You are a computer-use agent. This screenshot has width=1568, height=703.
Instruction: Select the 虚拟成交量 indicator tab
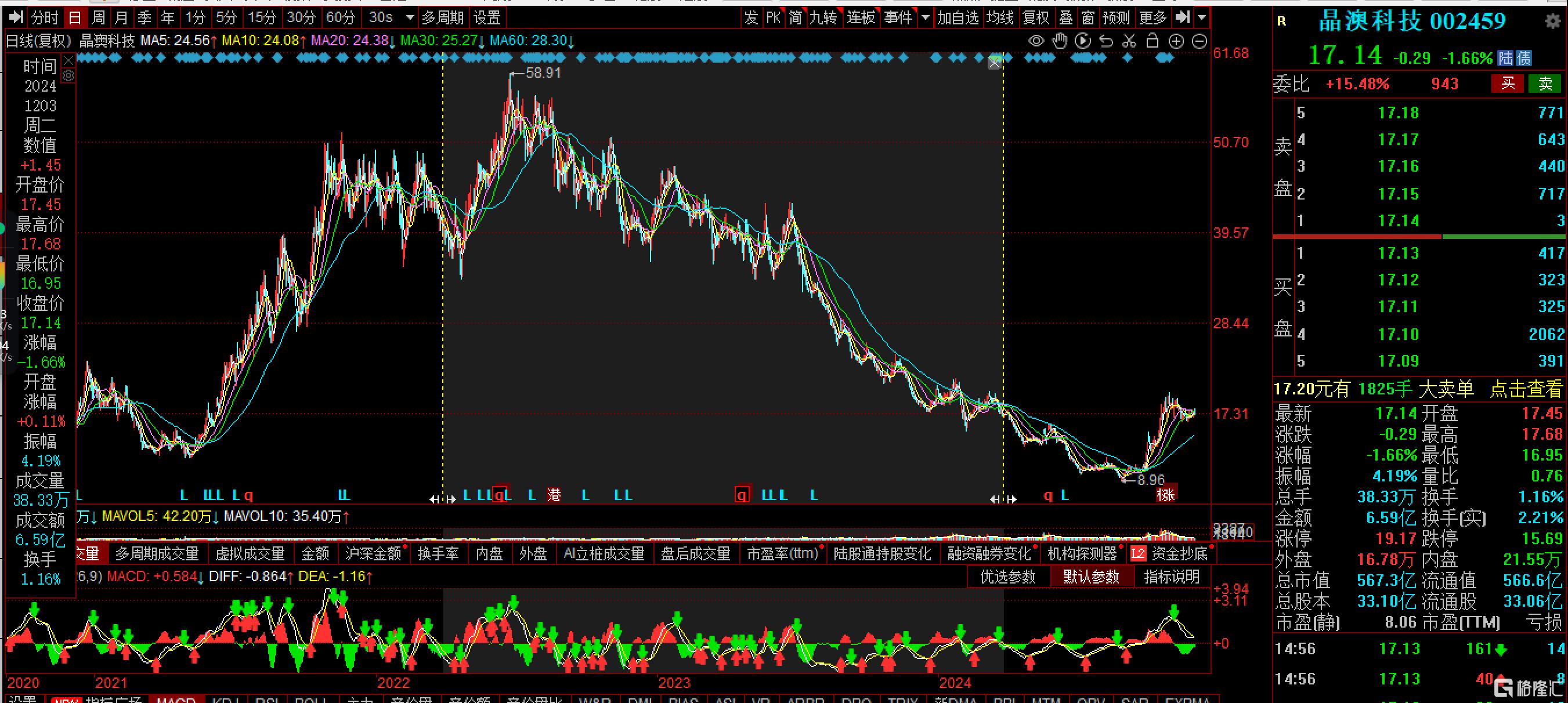[x=250, y=554]
